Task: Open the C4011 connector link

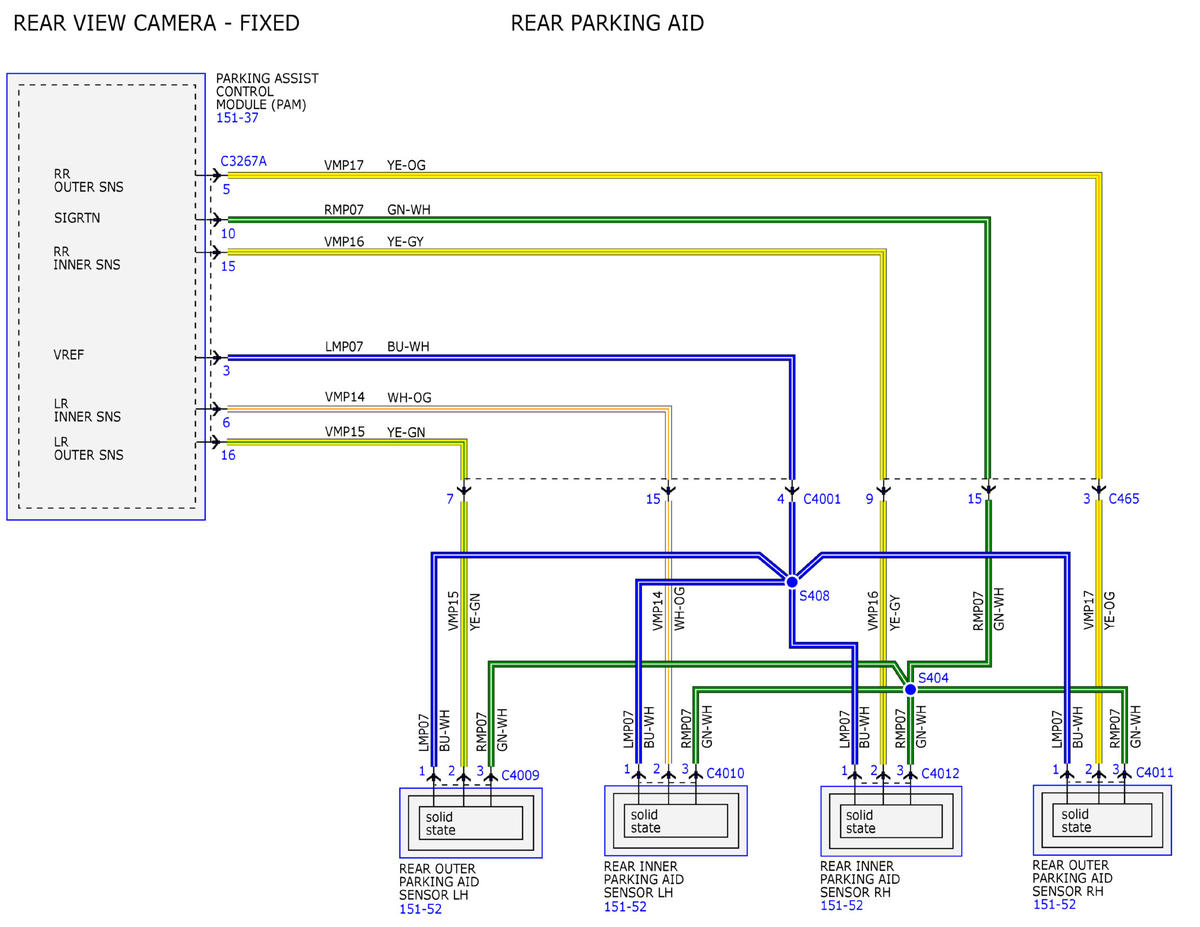Action: (1154, 772)
